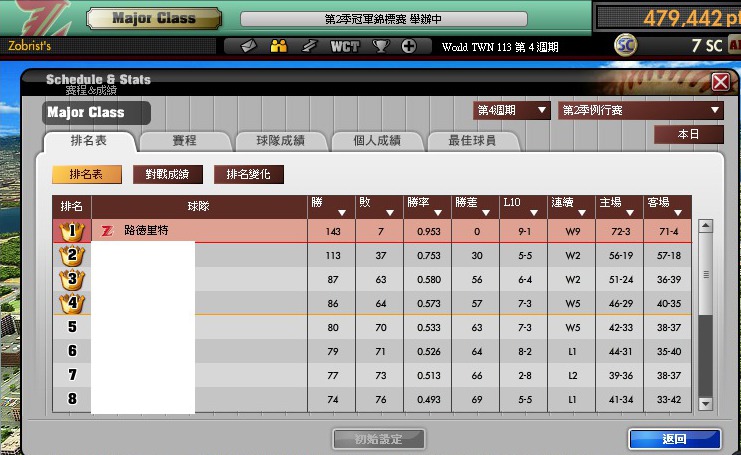Switch to the 最佳球員 best players tab
The image size is (741, 455).
[x=473, y=141]
